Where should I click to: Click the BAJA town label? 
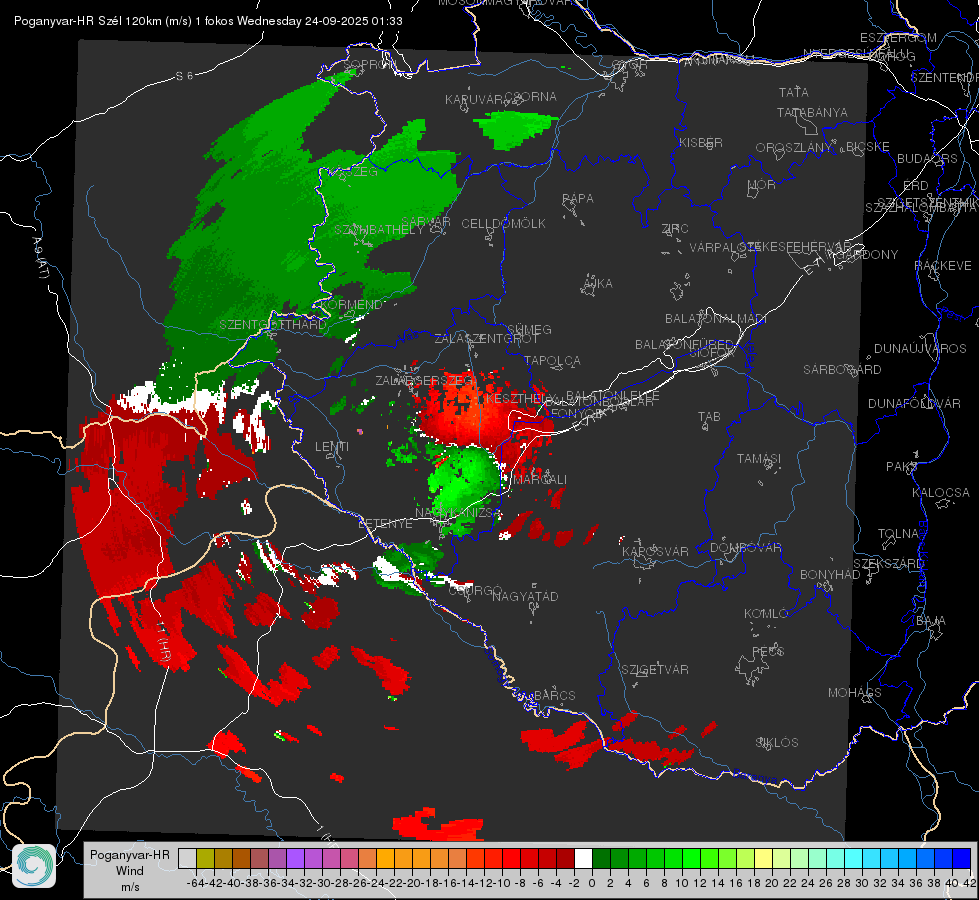[931, 621]
